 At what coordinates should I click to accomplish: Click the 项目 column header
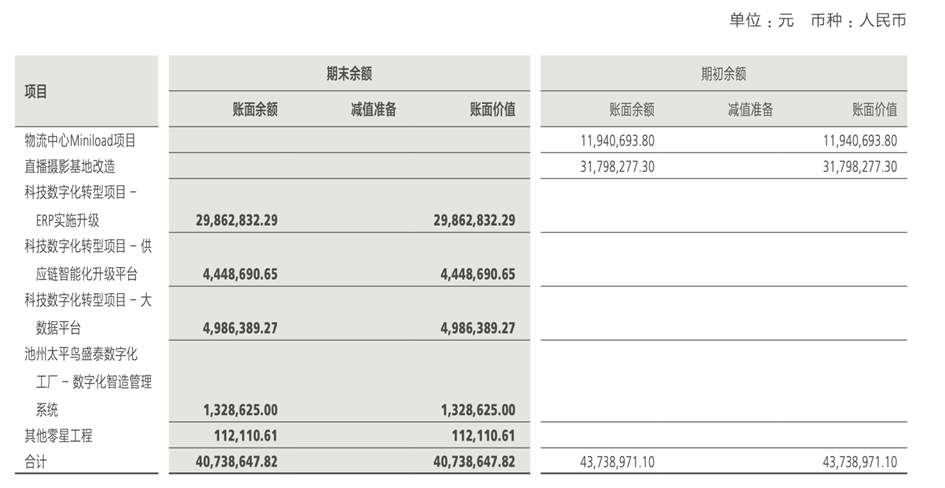pos(37,92)
